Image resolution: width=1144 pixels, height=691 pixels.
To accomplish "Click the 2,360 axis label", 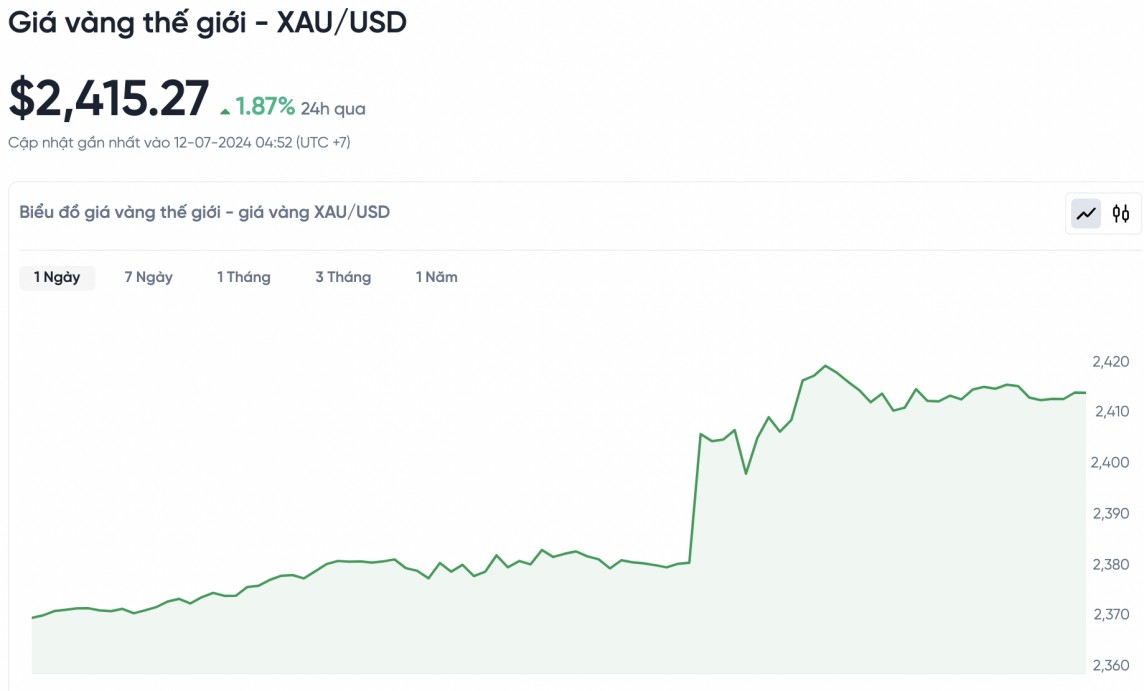I will 1109,666.
